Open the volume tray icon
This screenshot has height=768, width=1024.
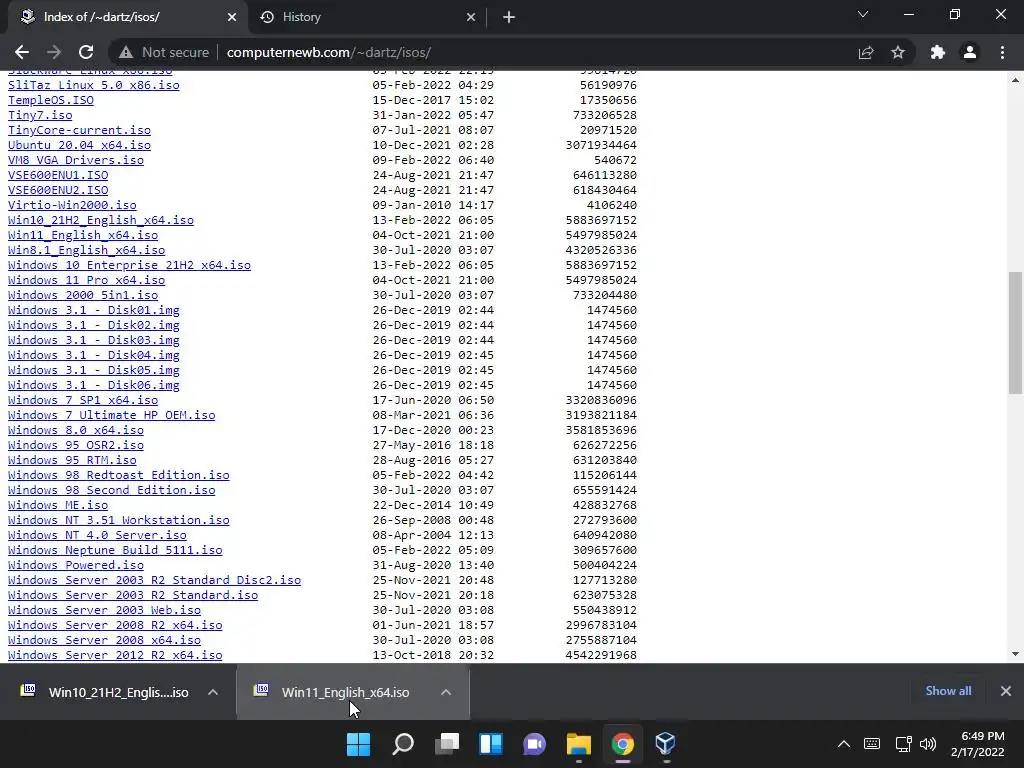(x=928, y=744)
